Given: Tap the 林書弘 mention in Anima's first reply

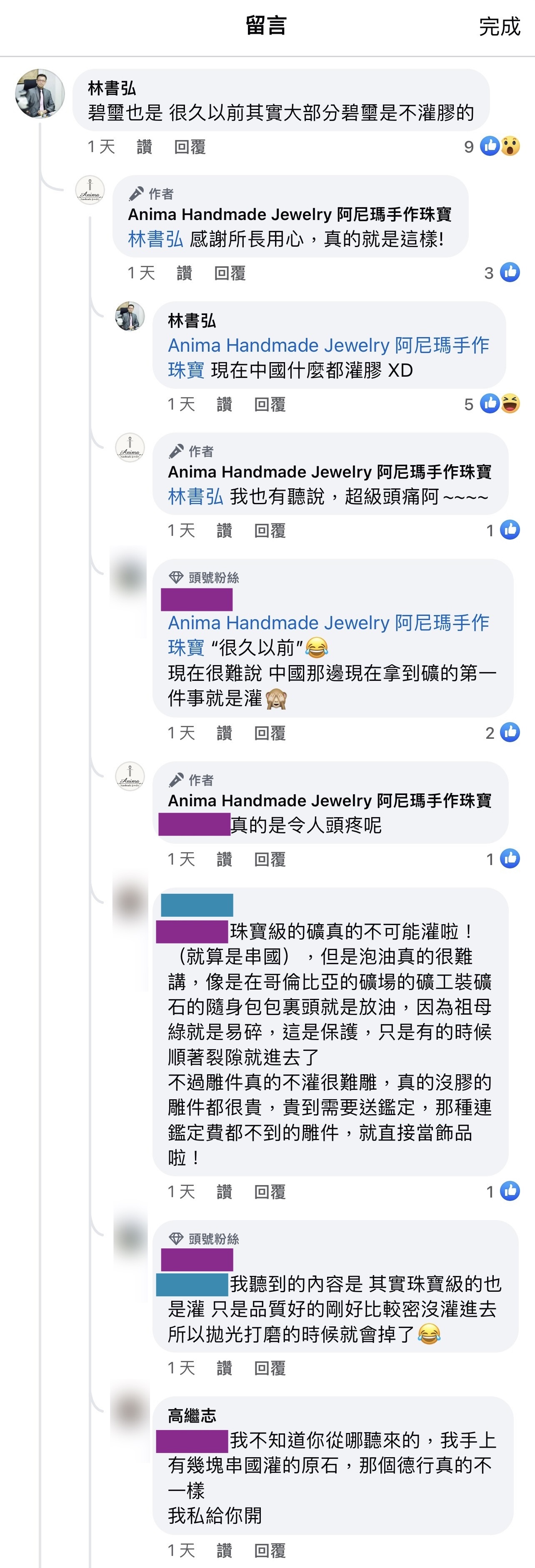Looking at the screenshot, I should (155, 239).
